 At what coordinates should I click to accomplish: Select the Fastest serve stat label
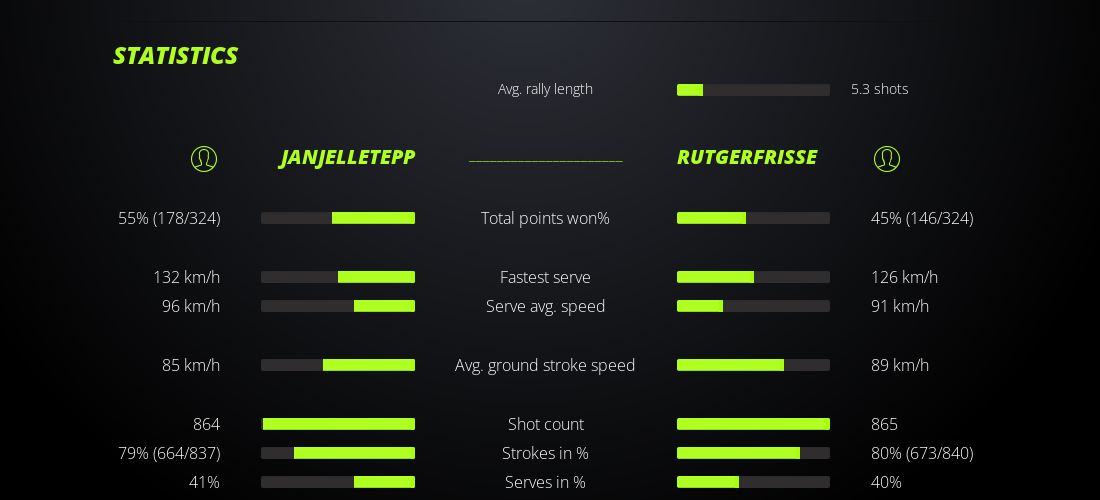545,277
